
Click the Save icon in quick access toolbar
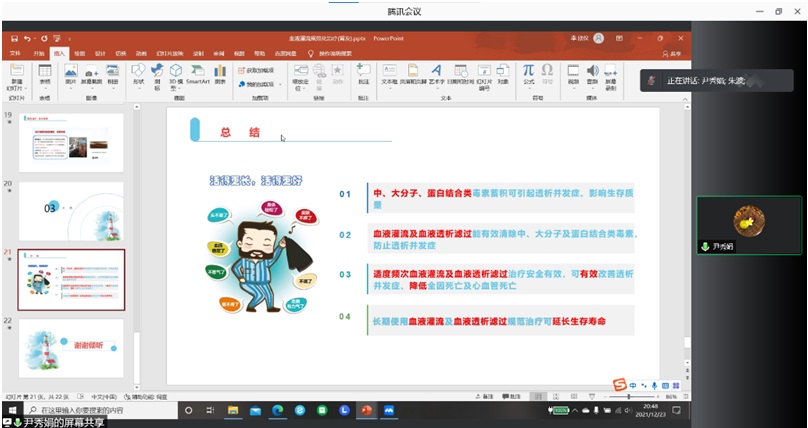pos(14,38)
